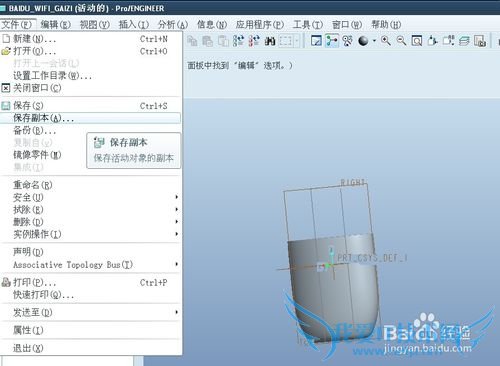The width and height of the screenshot is (500, 366).
Task: Open the 帮助(H) menu
Action: [x=386, y=24]
